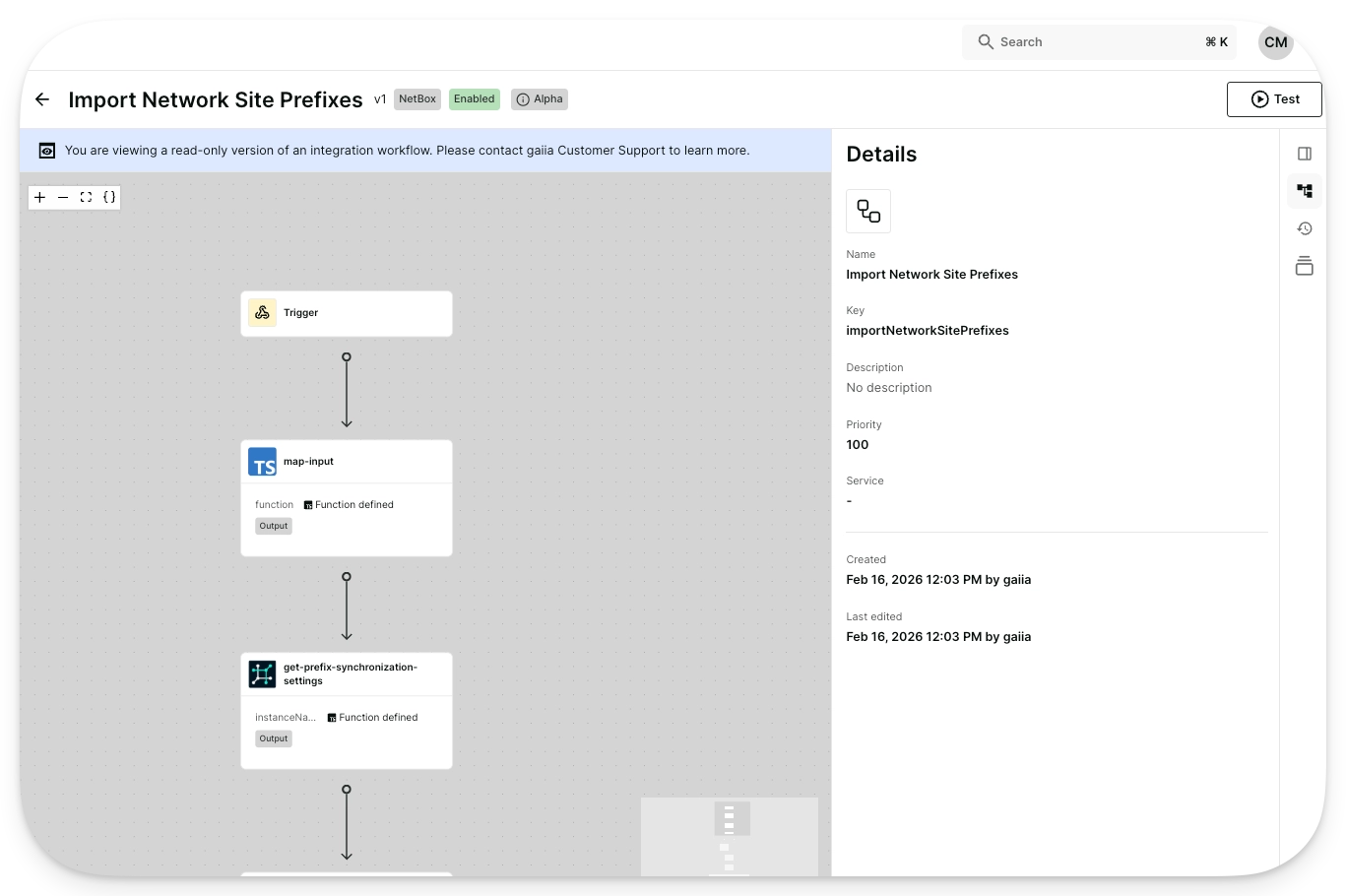
Task: Click connector handle below map-input node
Action: [347, 577]
